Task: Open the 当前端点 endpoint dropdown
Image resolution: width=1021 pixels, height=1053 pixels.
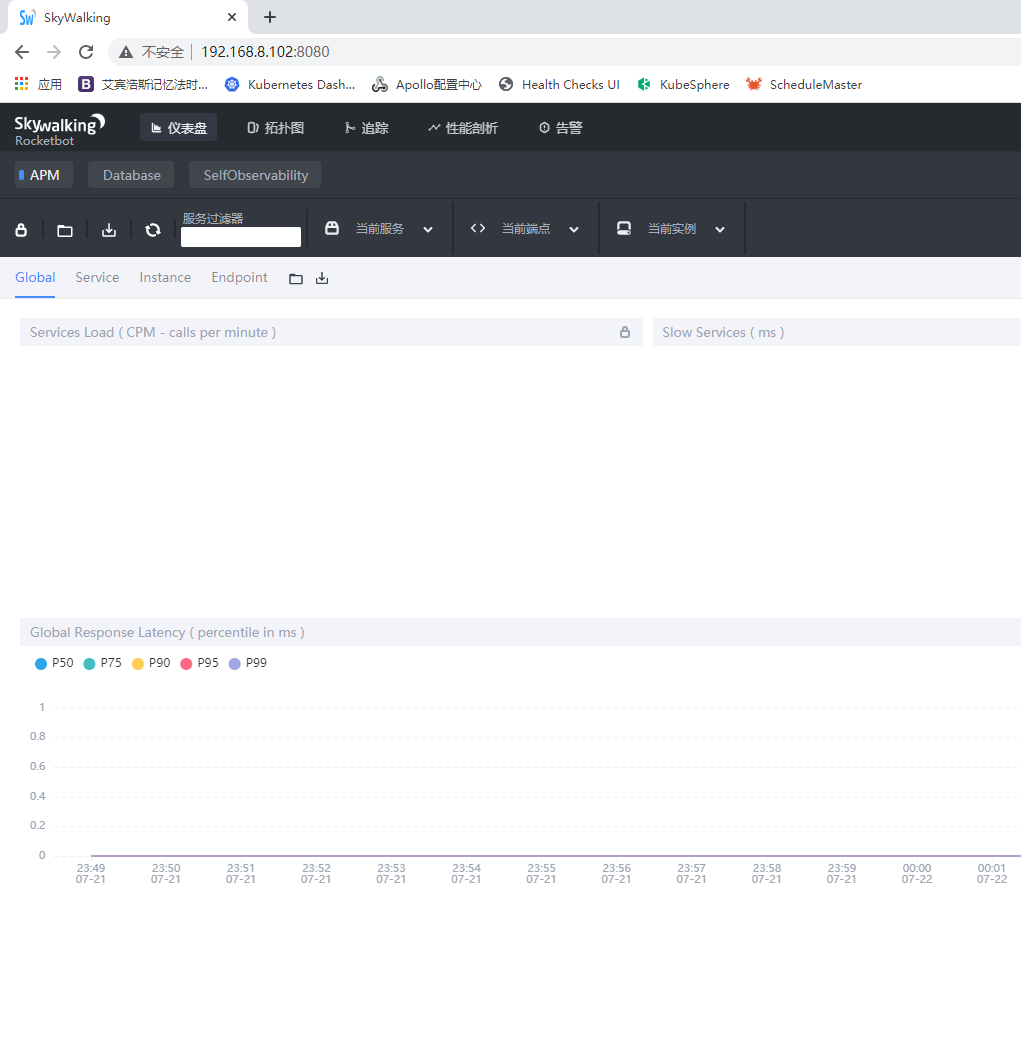Action: [x=574, y=228]
